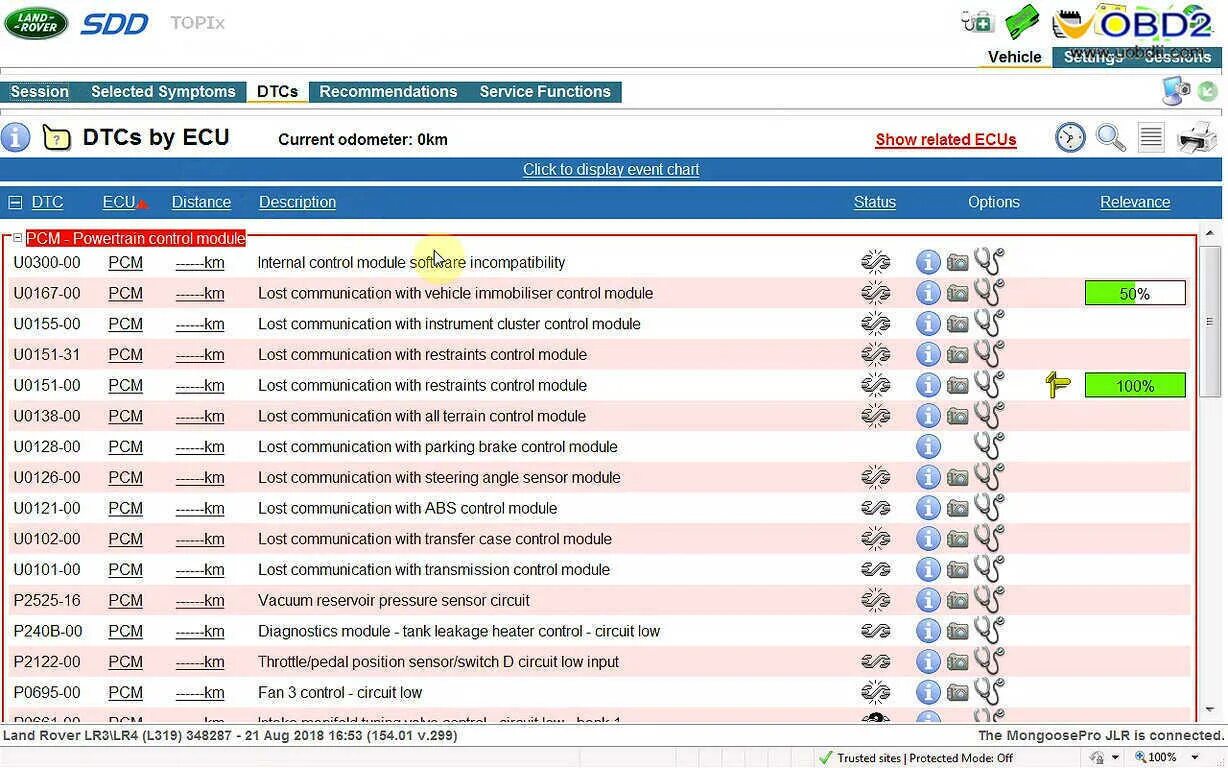Click the printer icon
This screenshot has height=768, width=1228.
[1197, 137]
